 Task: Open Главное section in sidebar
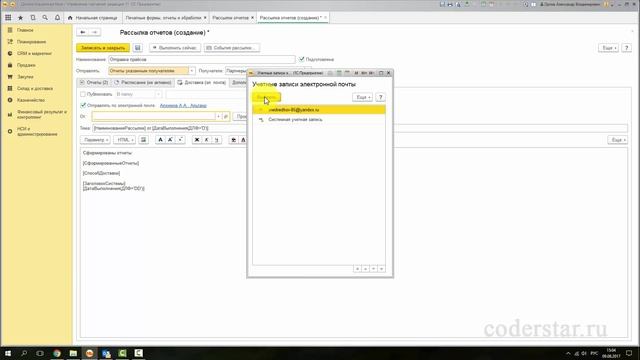click(25, 30)
